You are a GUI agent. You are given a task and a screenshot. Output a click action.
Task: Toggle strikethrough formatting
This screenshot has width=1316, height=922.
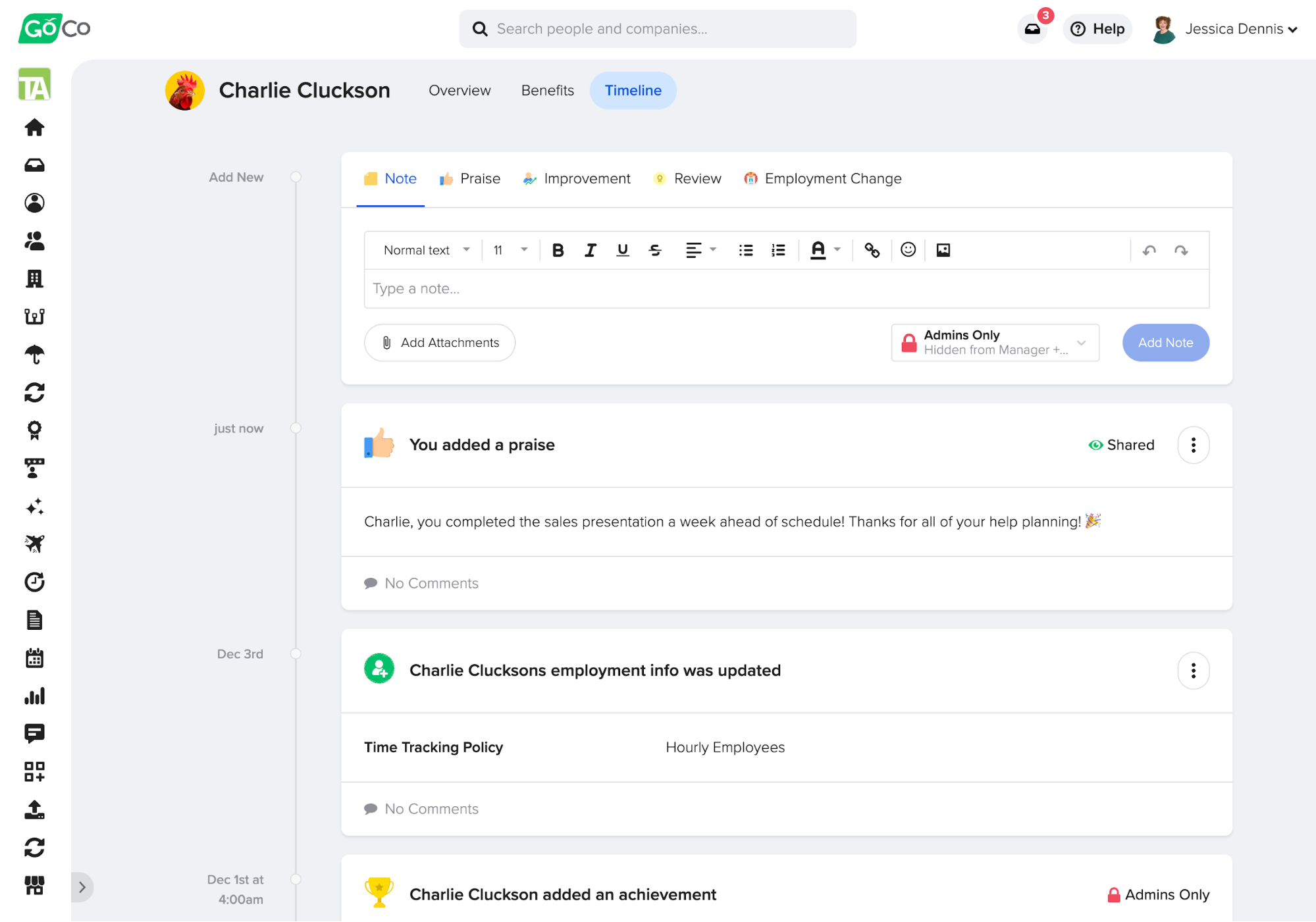coord(655,250)
